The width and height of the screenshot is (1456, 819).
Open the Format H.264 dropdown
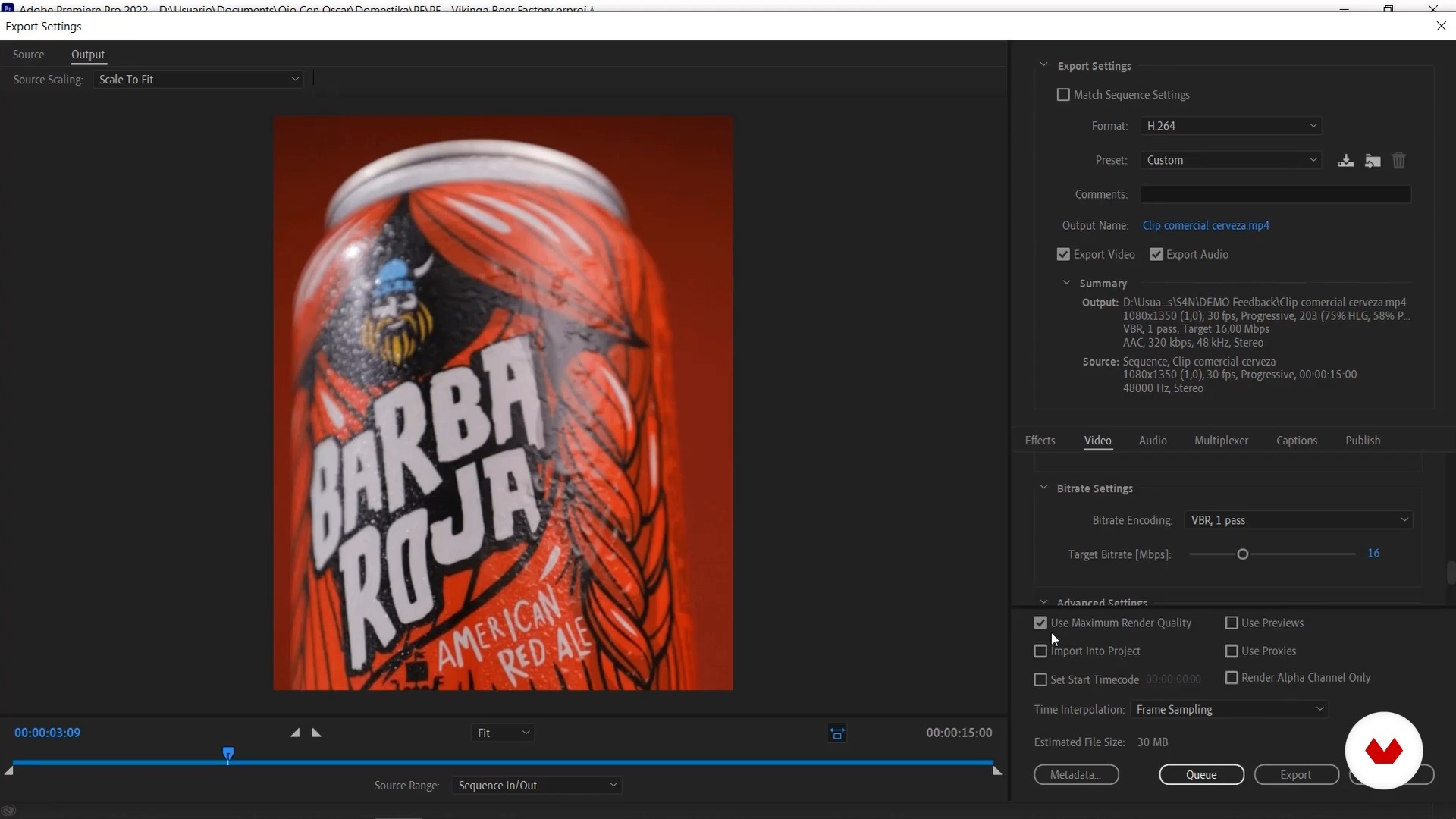[x=1230, y=126]
